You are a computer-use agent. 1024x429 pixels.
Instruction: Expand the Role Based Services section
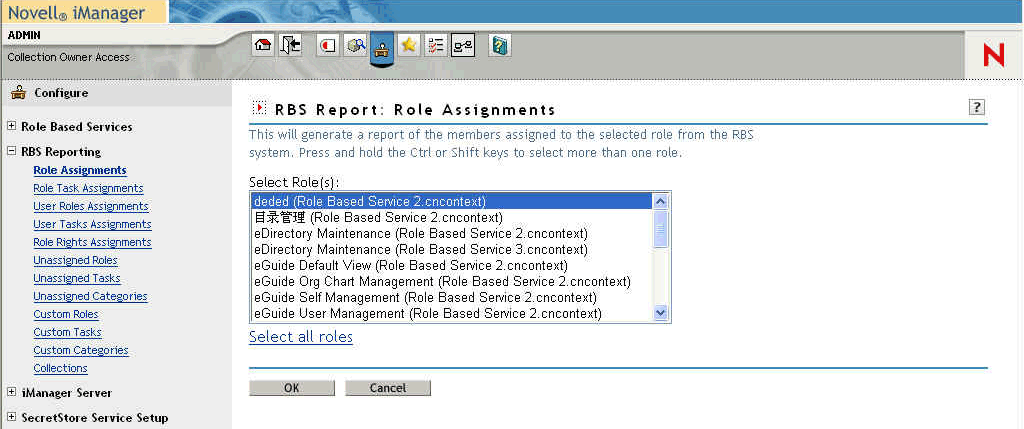[11, 126]
